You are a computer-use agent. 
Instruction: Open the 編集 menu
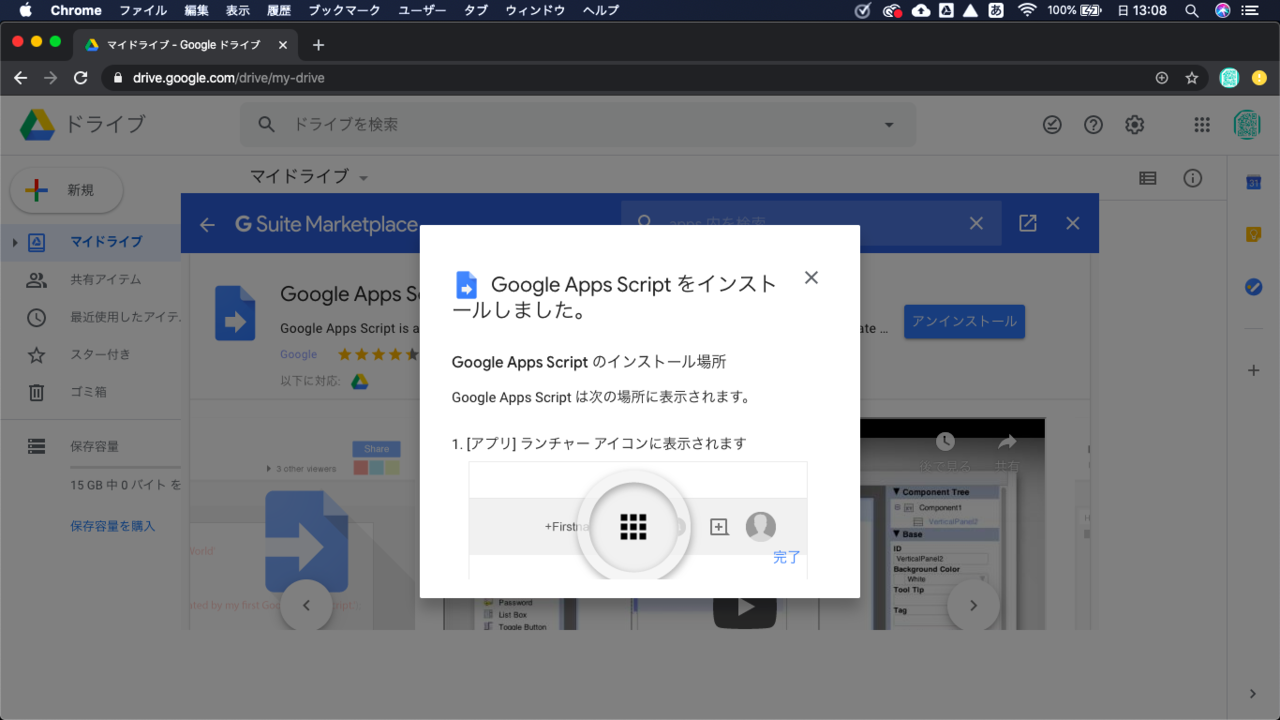tap(197, 10)
